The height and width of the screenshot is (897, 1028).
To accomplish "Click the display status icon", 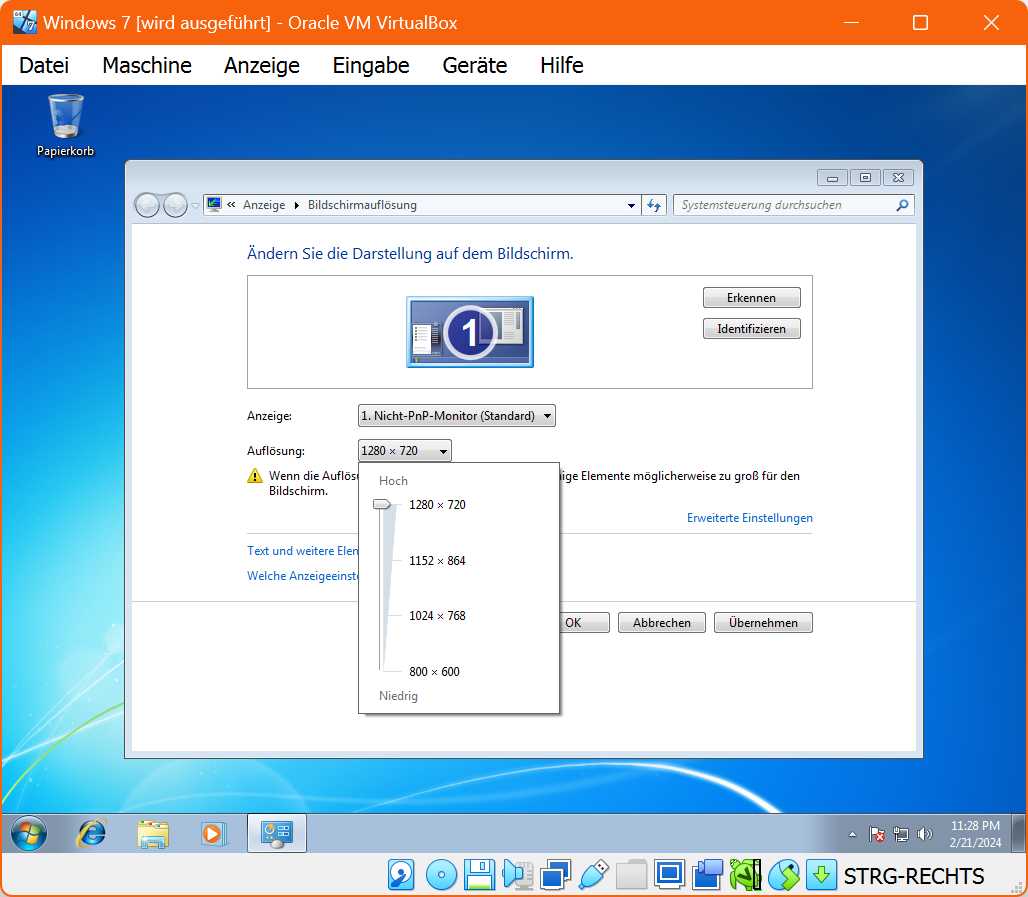I will pyautogui.click(x=669, y=875).
